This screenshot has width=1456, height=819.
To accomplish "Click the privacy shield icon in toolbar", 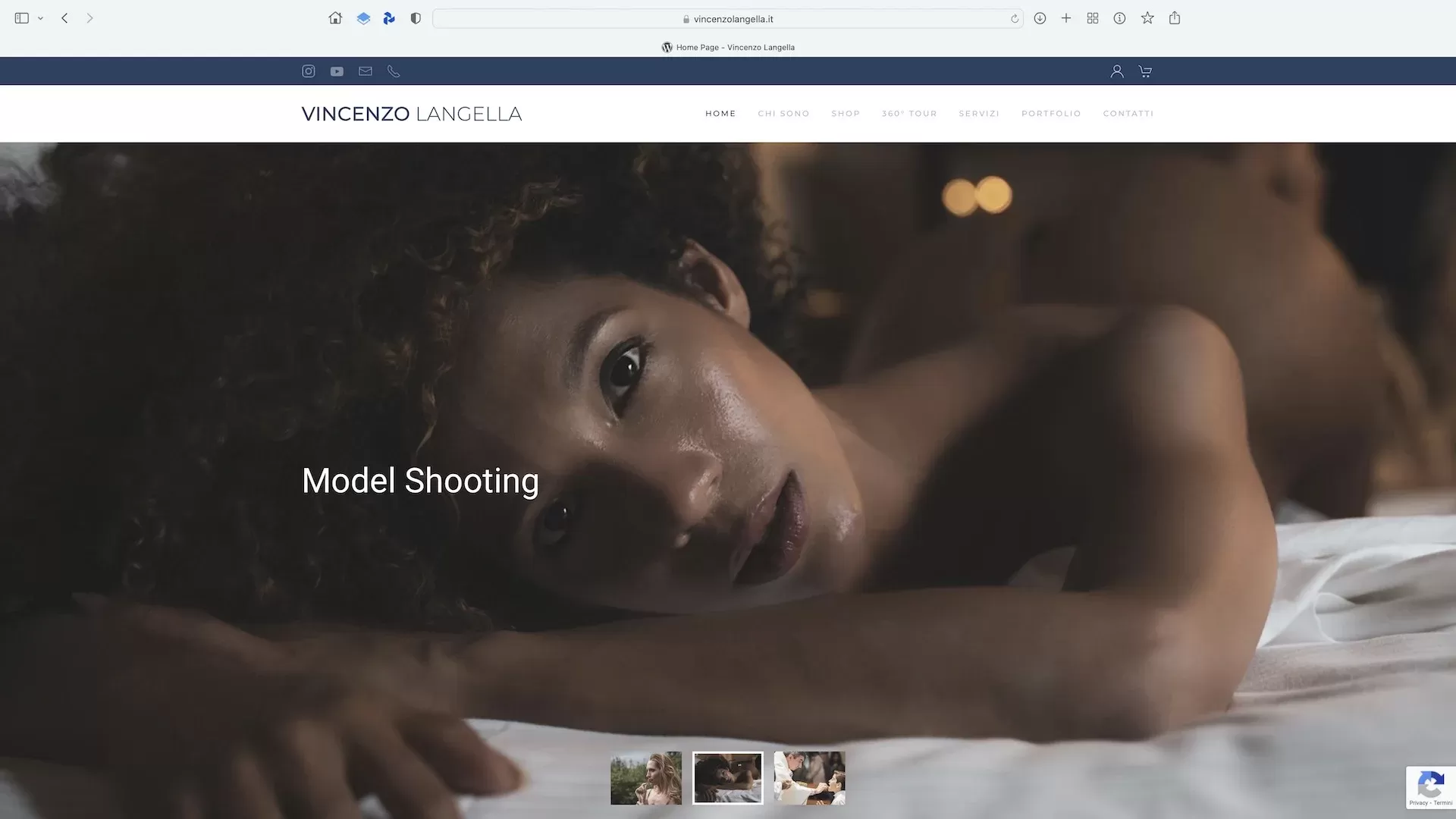I will pyautogui.click(x=416, y=18).
